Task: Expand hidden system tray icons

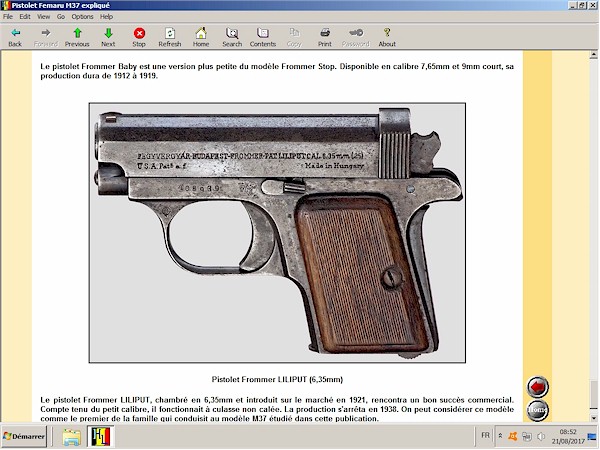Action: coord(500,436)
